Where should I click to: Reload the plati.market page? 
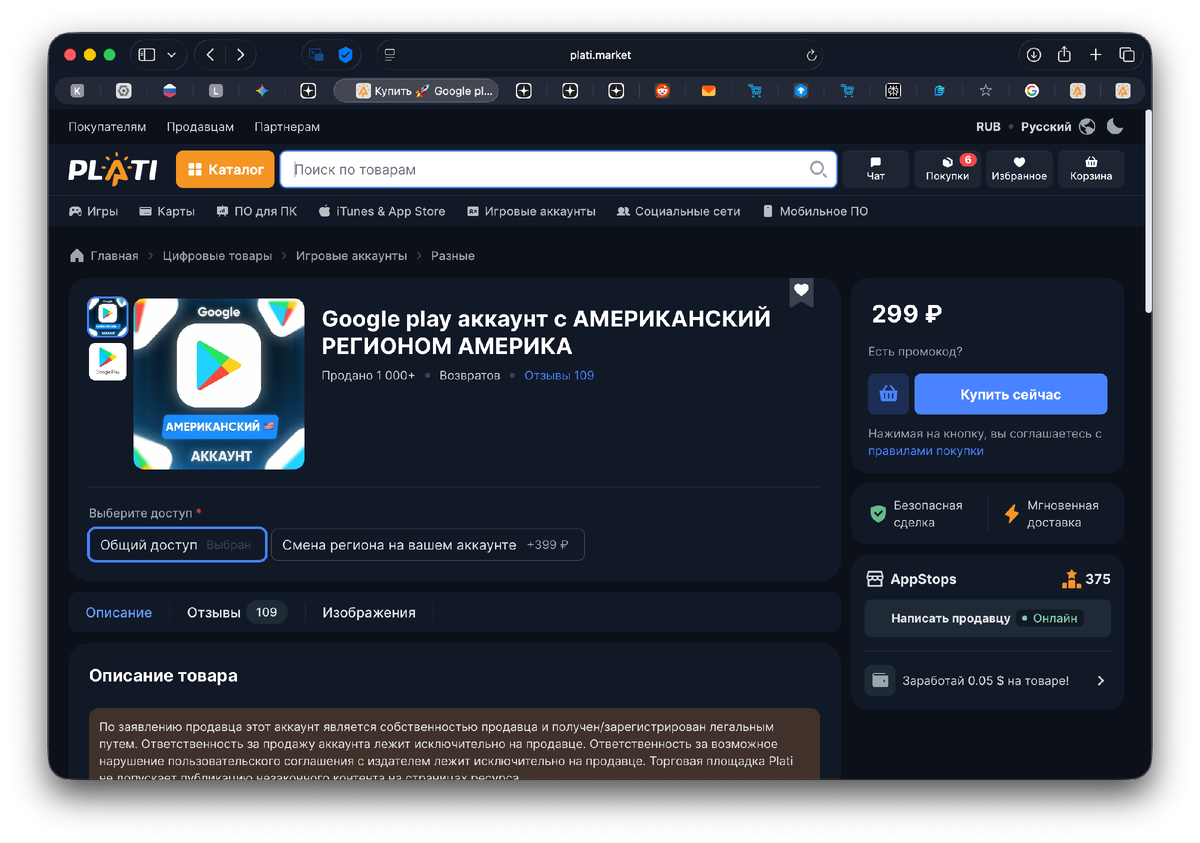tap(812, 55)
